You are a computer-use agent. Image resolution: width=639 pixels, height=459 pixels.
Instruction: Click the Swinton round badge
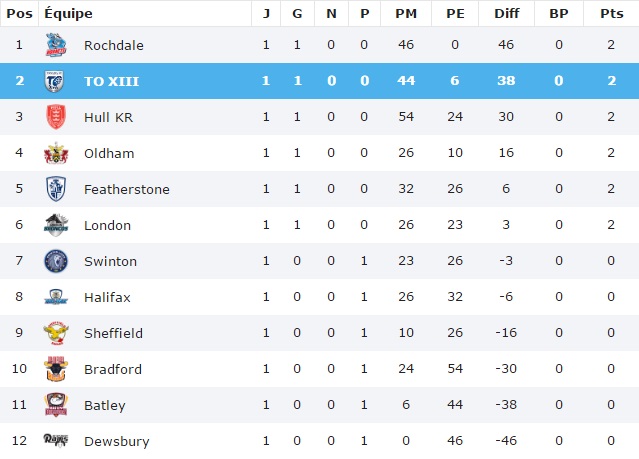(55, 261)
